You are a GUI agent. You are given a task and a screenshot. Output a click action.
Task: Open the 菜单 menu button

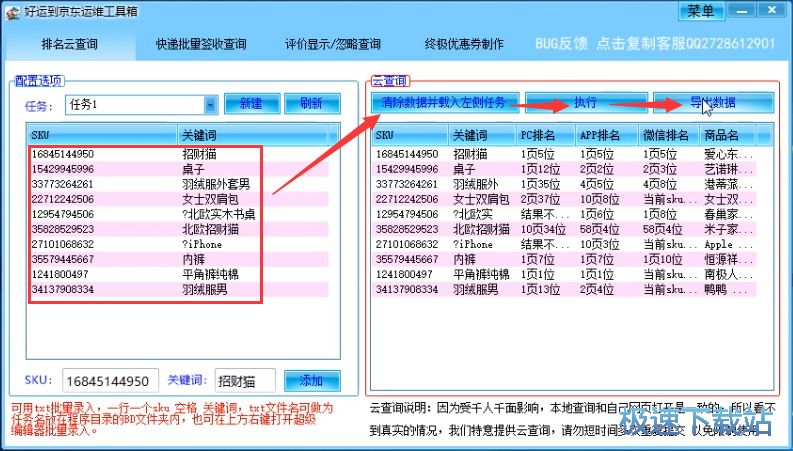pos(701,11)
